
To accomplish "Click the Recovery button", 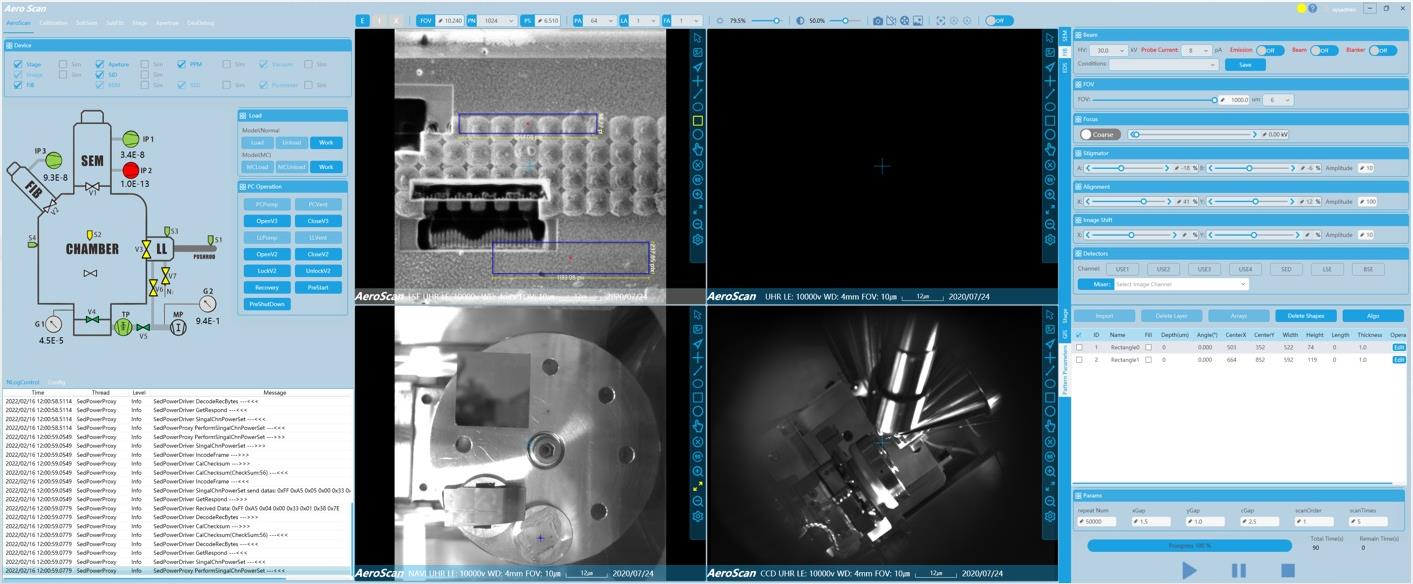I will click(266, 287).
